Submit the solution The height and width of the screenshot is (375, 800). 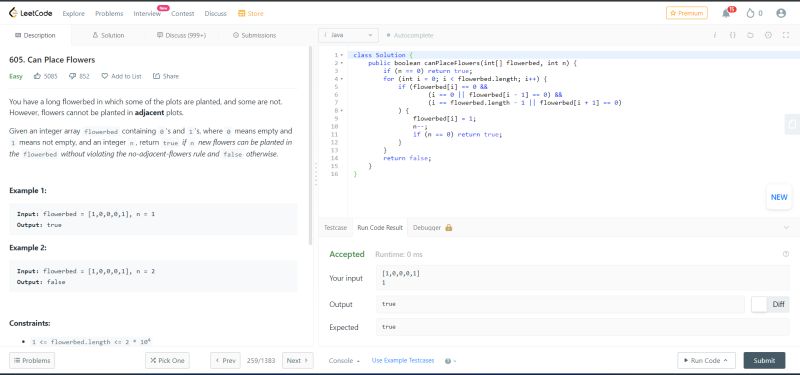click(x=764, y=360)
